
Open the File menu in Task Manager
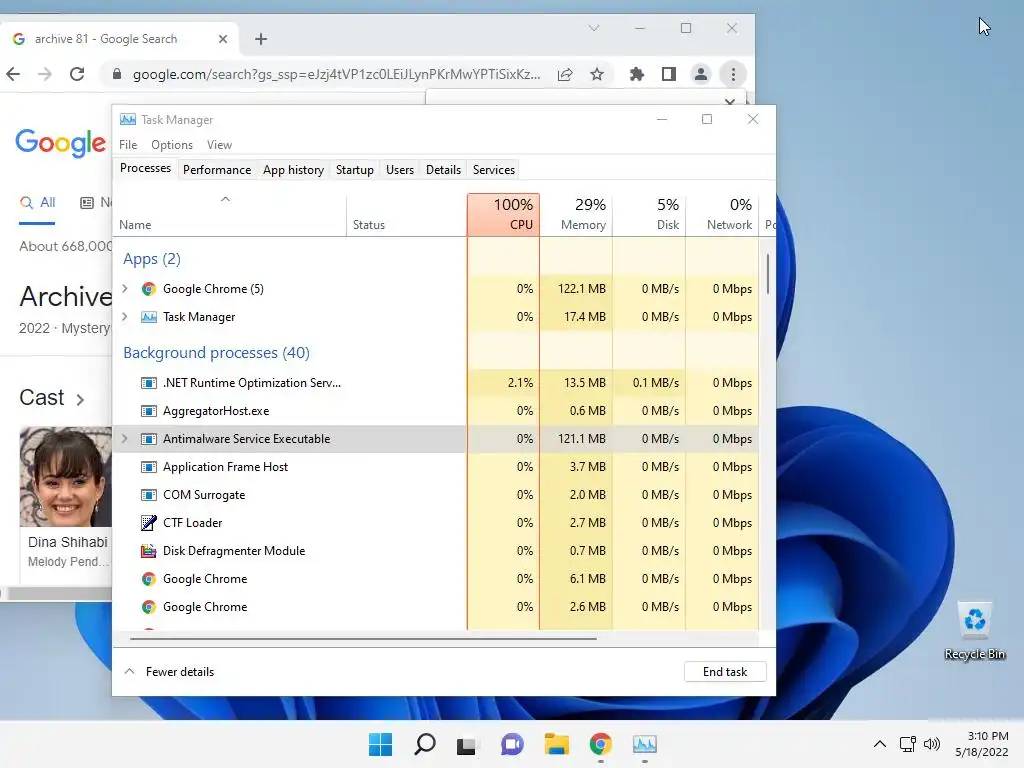[128, 145]
